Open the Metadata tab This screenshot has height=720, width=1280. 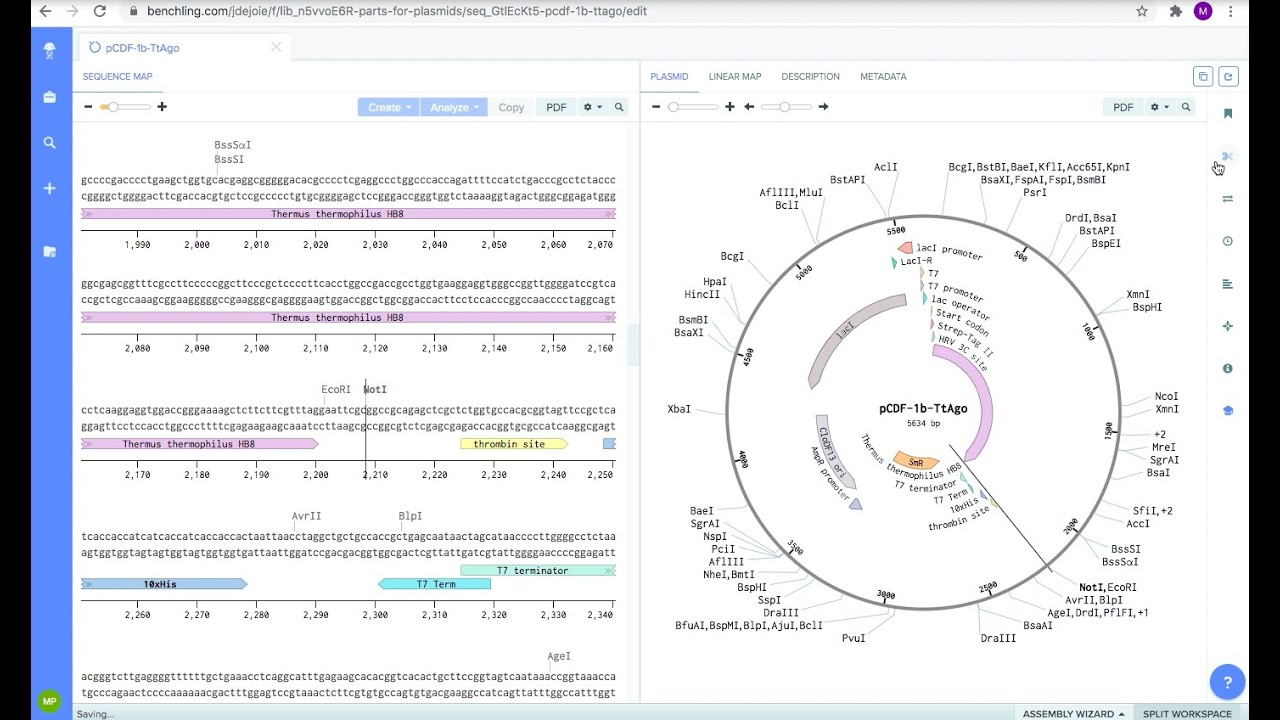pyautogui.click(x=883, y=77)
